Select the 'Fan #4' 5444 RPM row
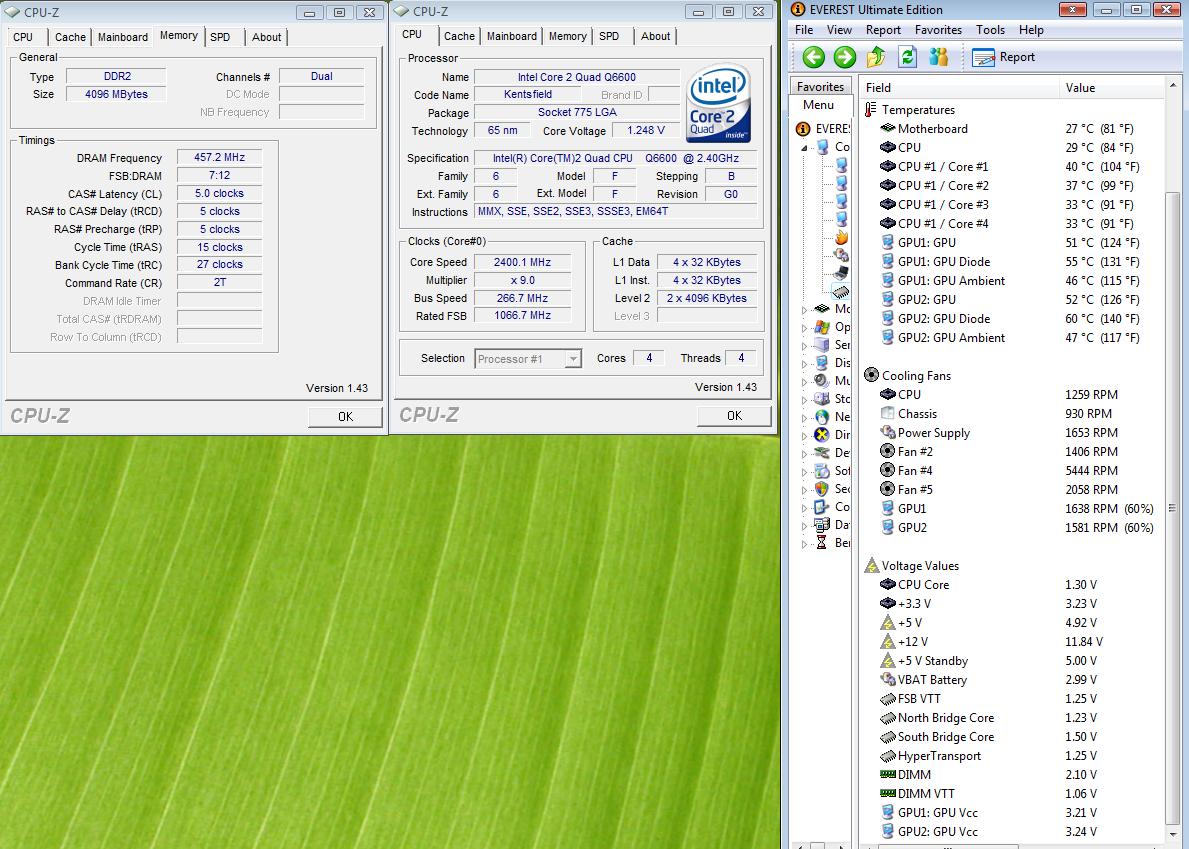1189x849 pixels. pos(1012,471)
